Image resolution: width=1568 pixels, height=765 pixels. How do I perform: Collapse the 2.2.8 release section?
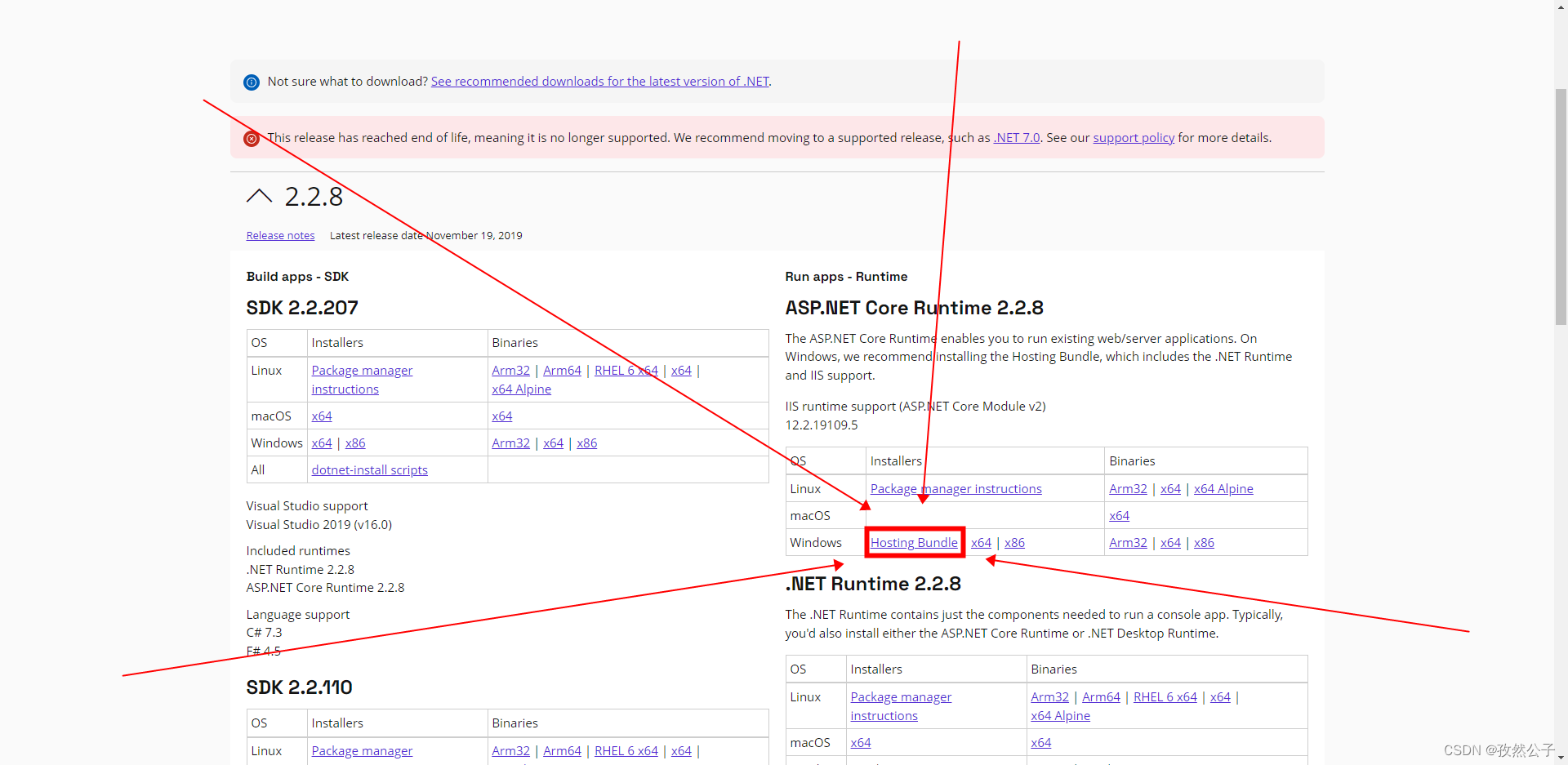[x=259, y=195]
